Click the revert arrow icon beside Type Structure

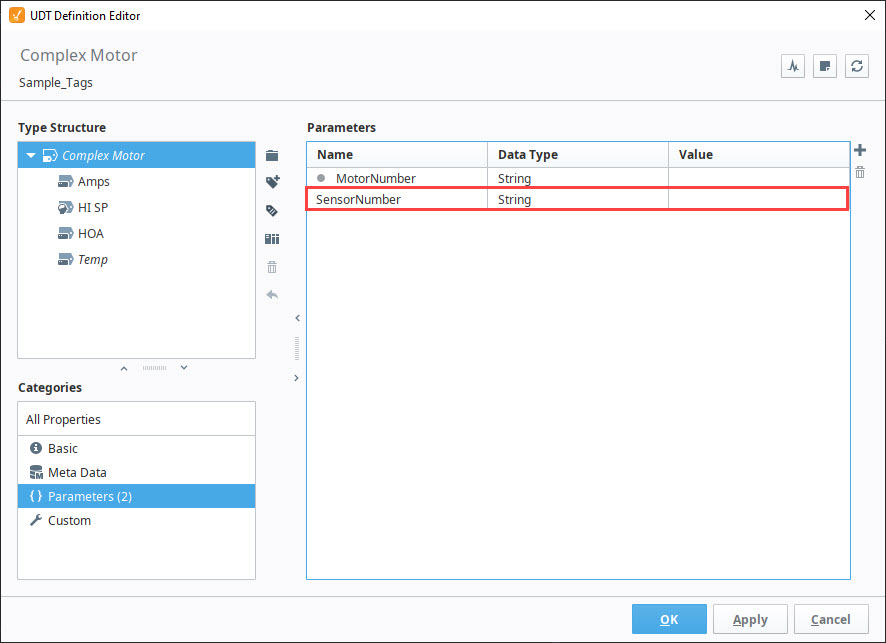272,294
